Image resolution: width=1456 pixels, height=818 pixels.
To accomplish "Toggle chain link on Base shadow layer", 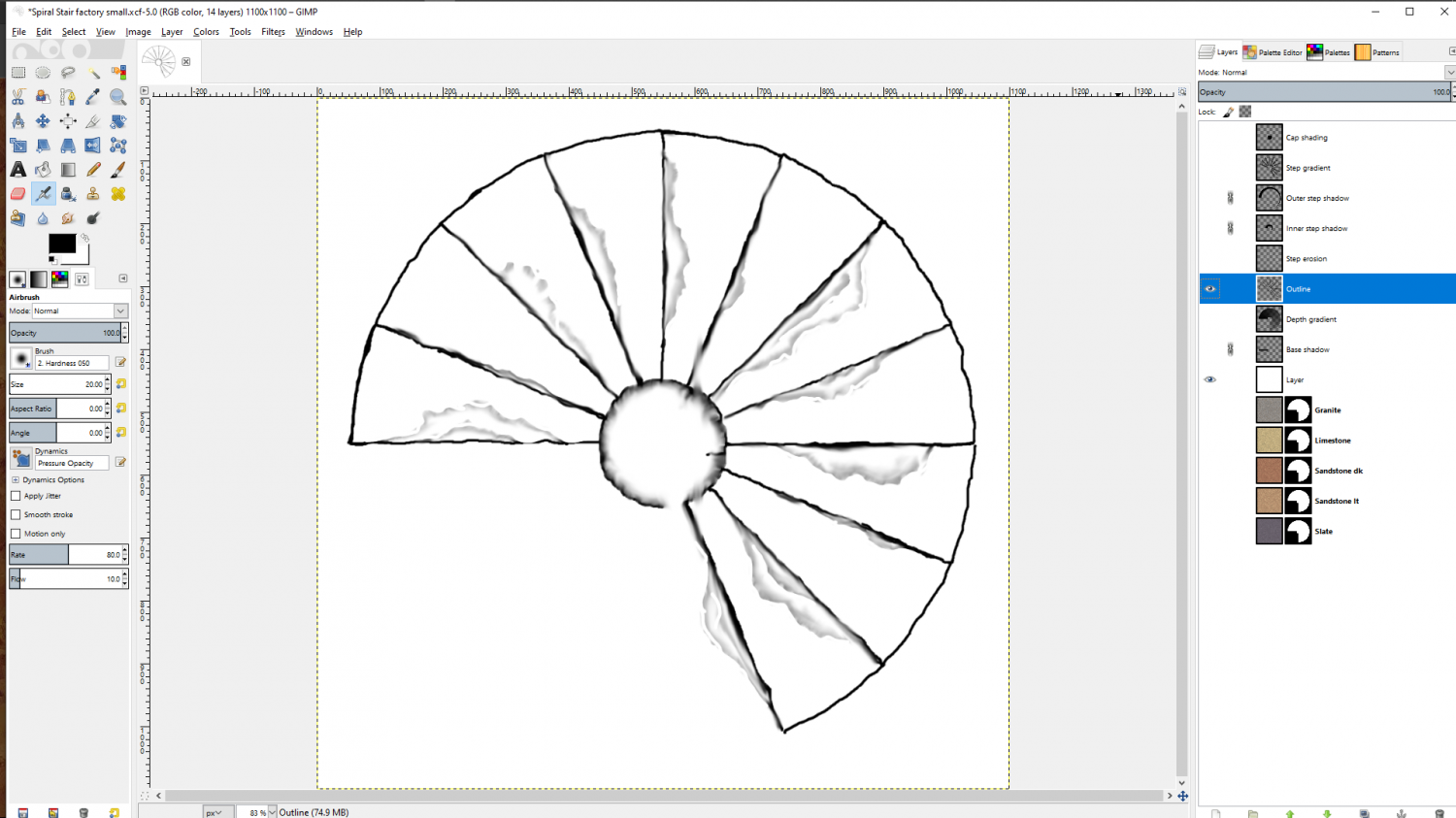I will [1231, 349].
